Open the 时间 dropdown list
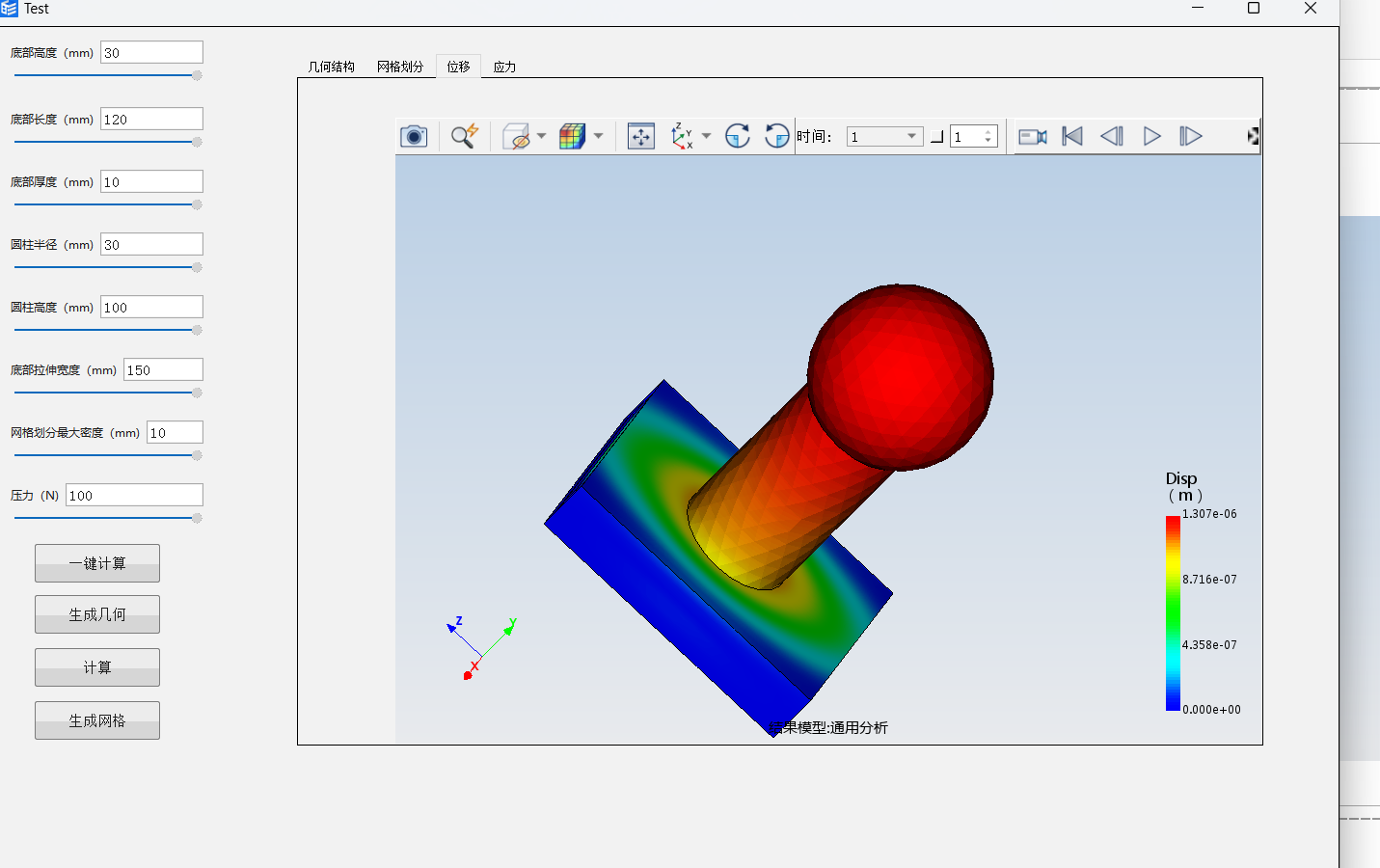This screenshot has height=868, width=1380. (911, 137)
